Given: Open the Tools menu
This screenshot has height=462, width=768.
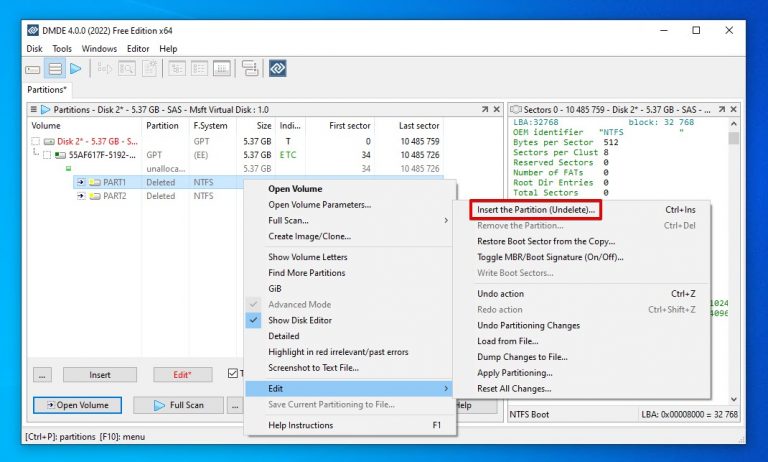Looking at the screenshot, I should click(62, 49).
